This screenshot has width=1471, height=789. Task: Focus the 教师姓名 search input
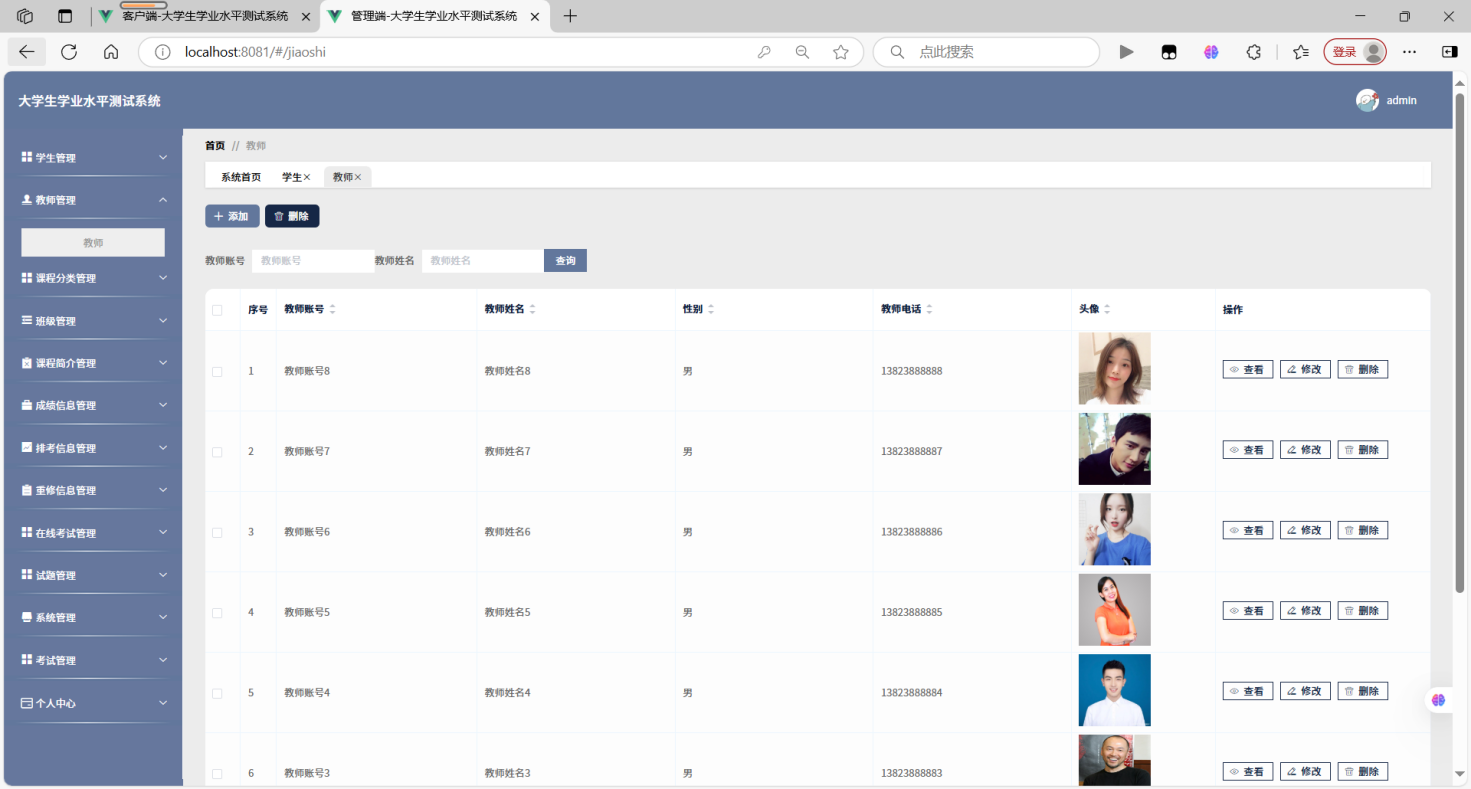point(483,261)
